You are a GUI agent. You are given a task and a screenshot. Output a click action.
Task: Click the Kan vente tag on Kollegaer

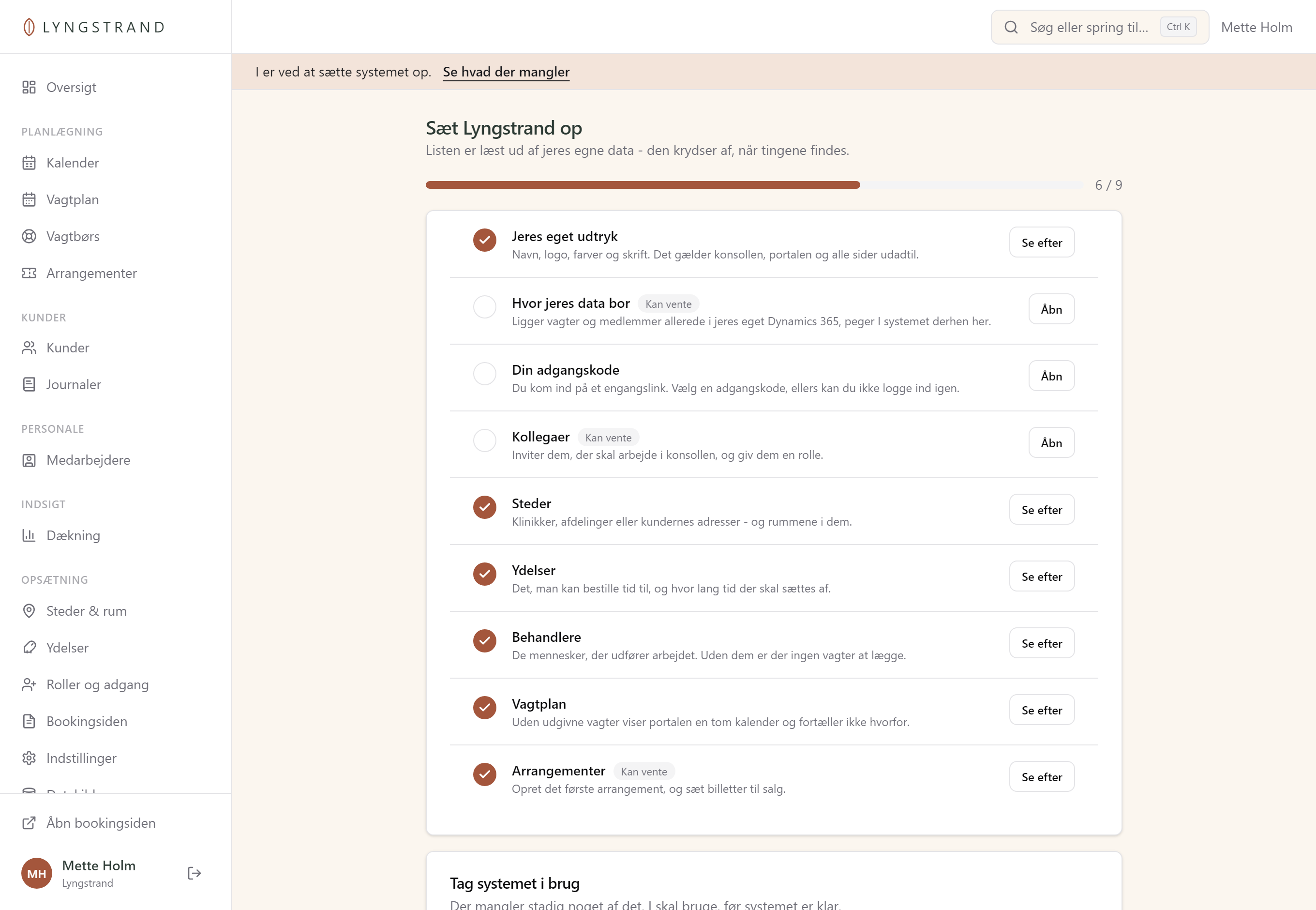608,437
